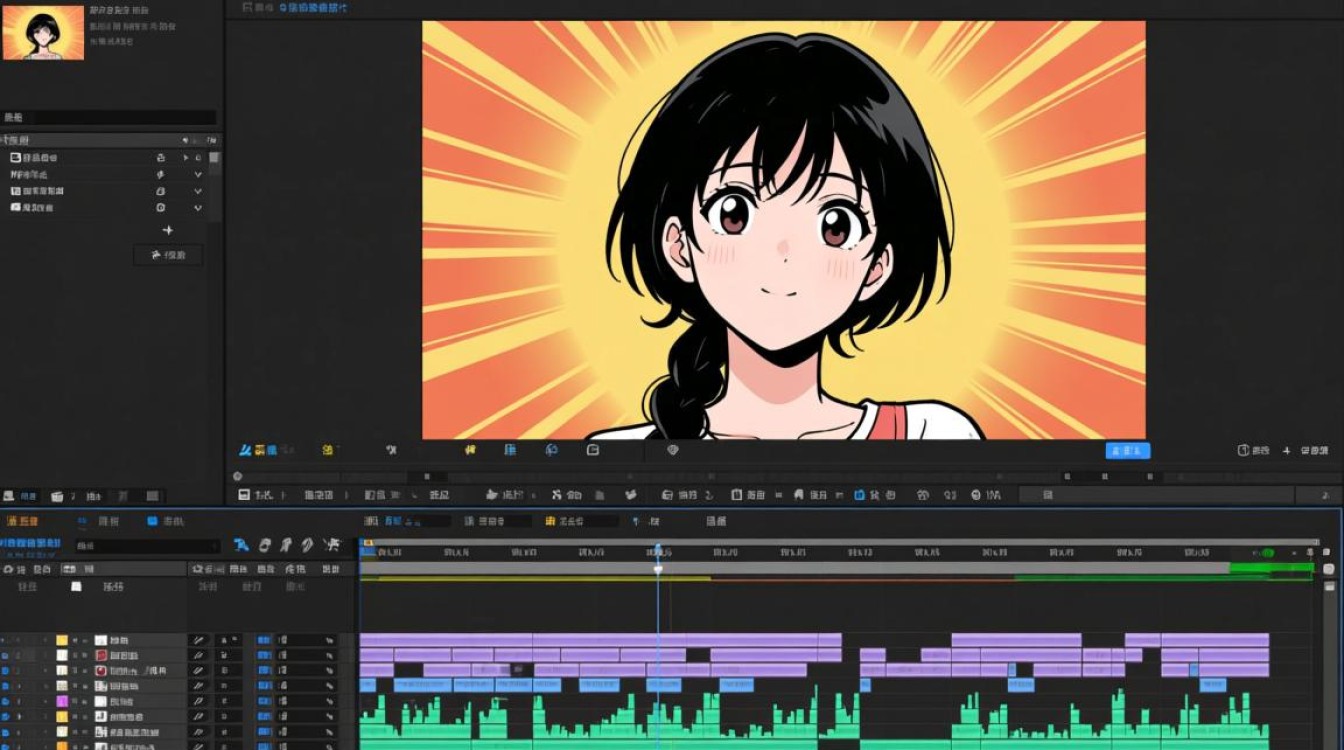Click the outlined button under the project plus icon
Screen dimensions: 1344x750
[x=168, y=255]
